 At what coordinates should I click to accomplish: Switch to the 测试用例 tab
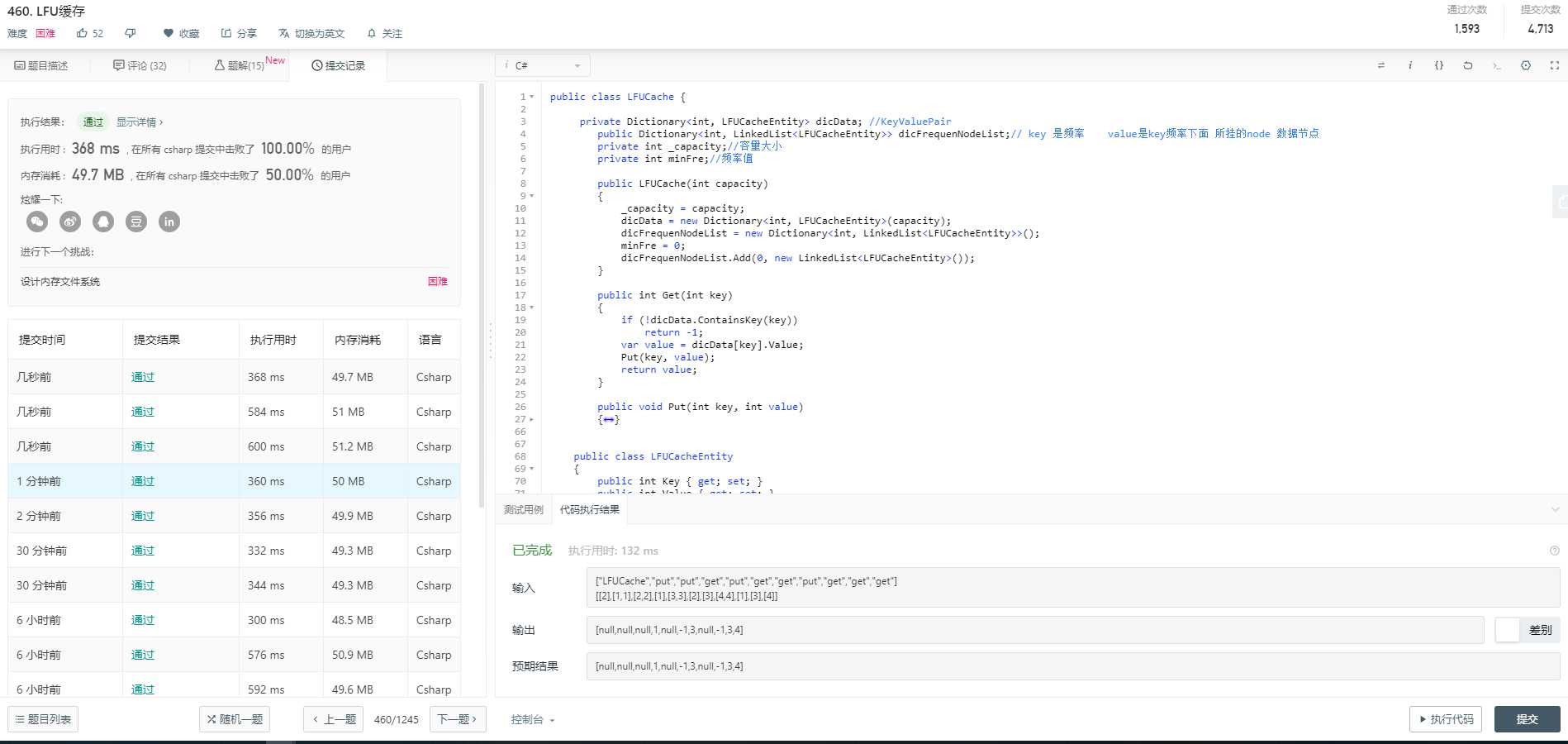point(524,509)
